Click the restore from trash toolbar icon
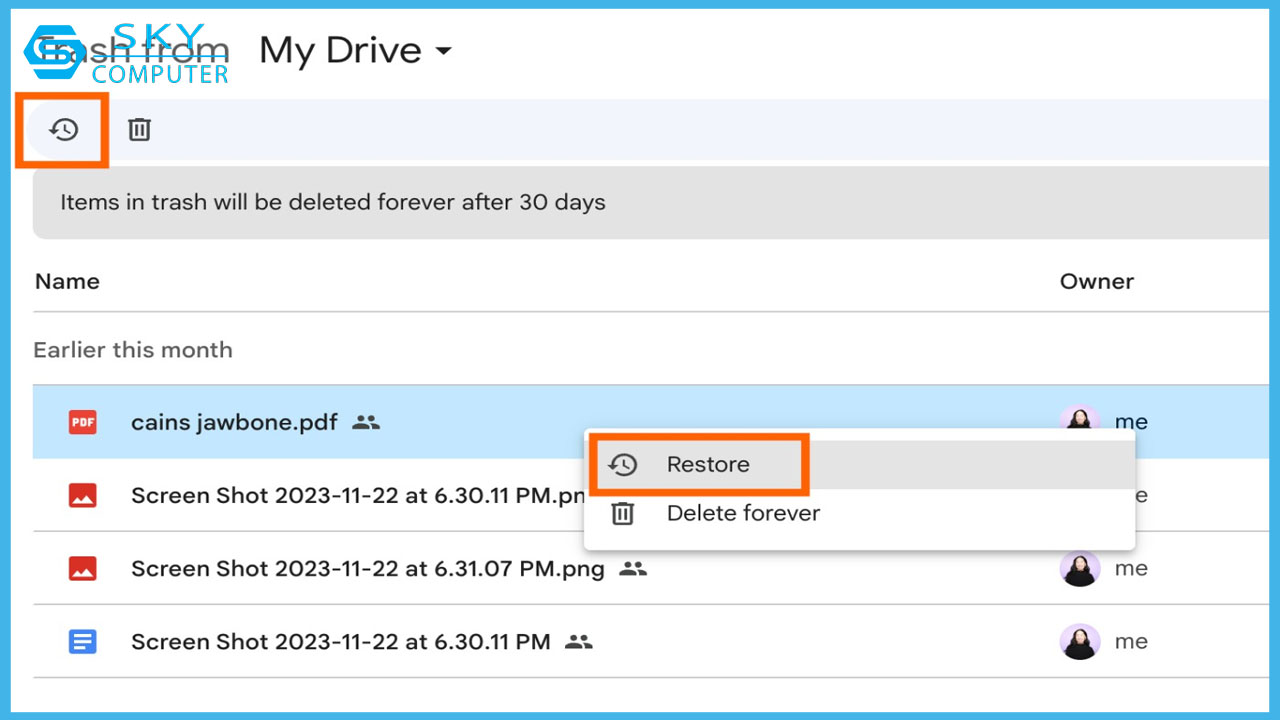 (64, 130)
